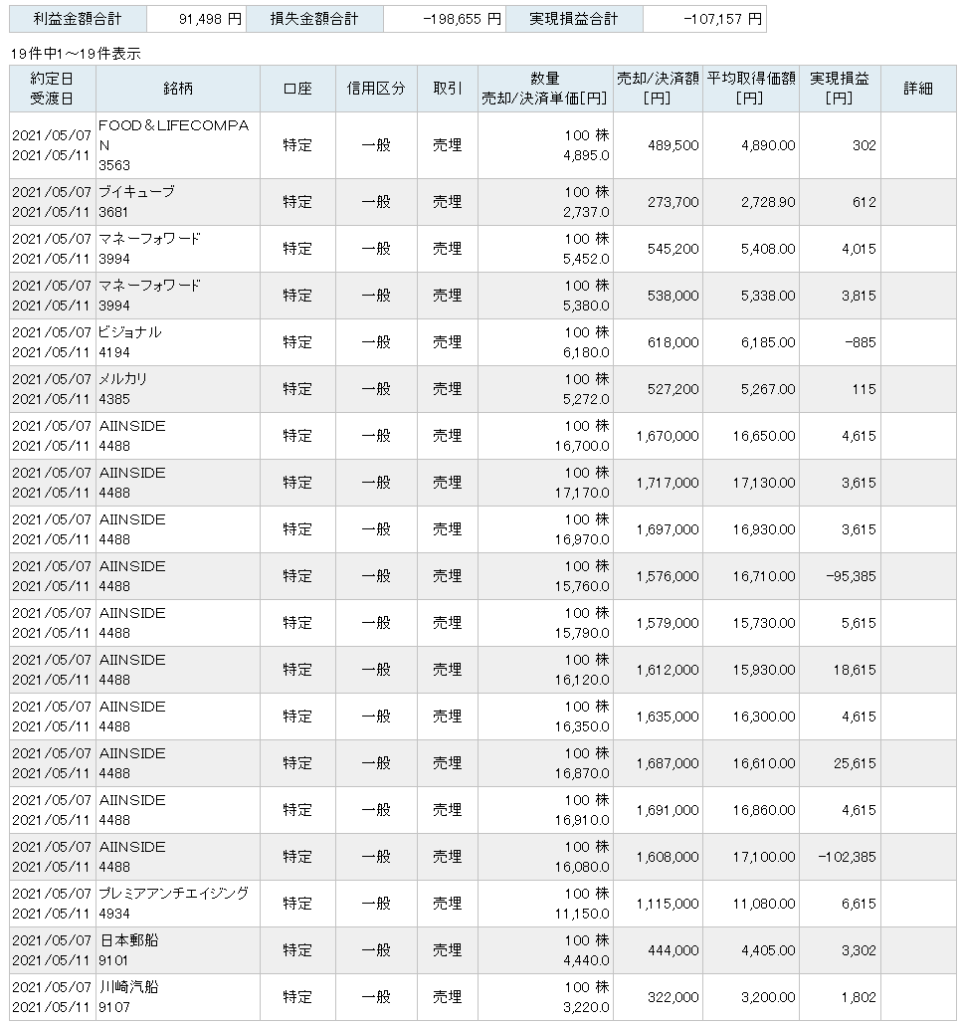
Task: Click the 日本郵船 average cost 4,405.00
Action: pyautogui.click(x=768, y=951)
